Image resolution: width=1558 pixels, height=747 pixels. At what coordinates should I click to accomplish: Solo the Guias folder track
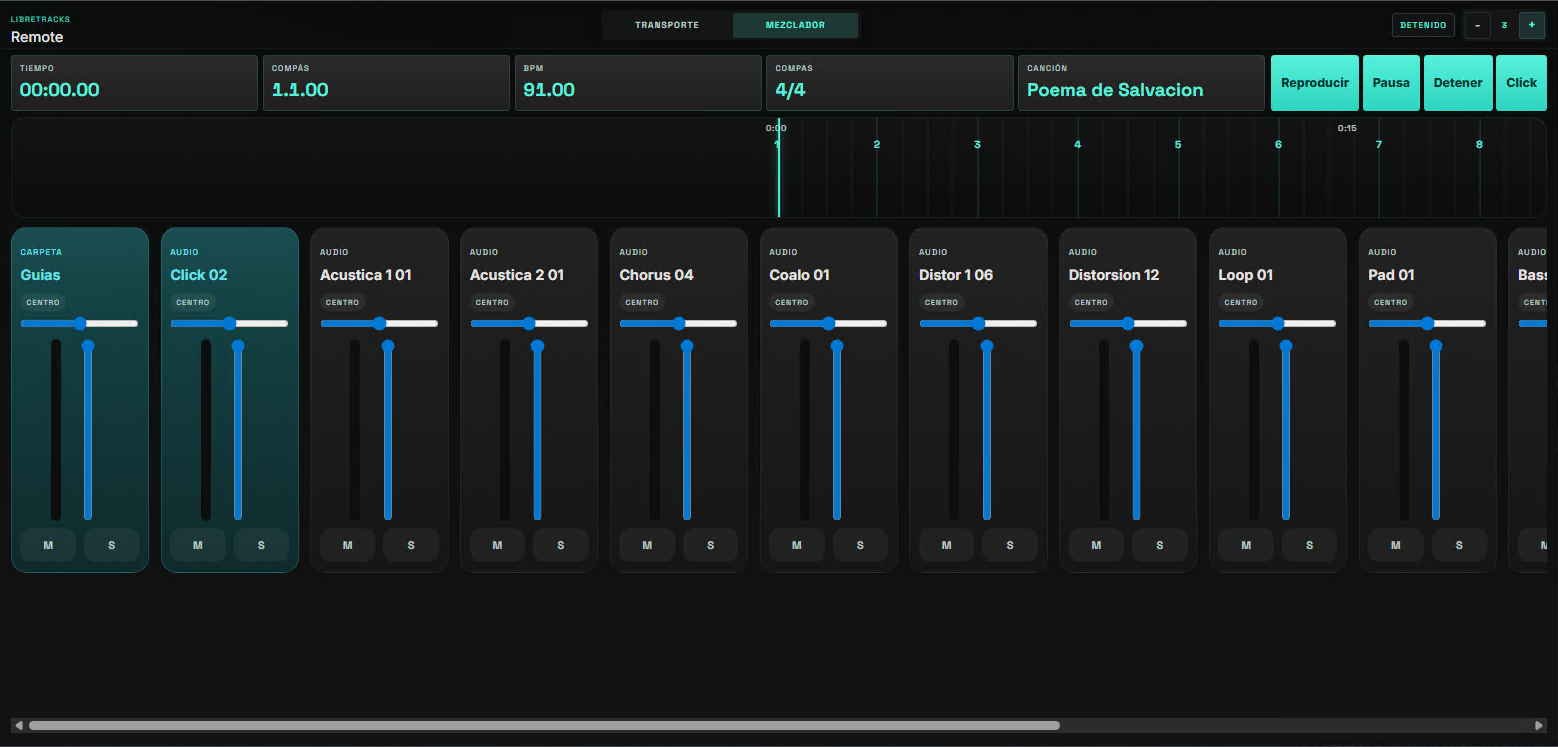click(111, 545)
